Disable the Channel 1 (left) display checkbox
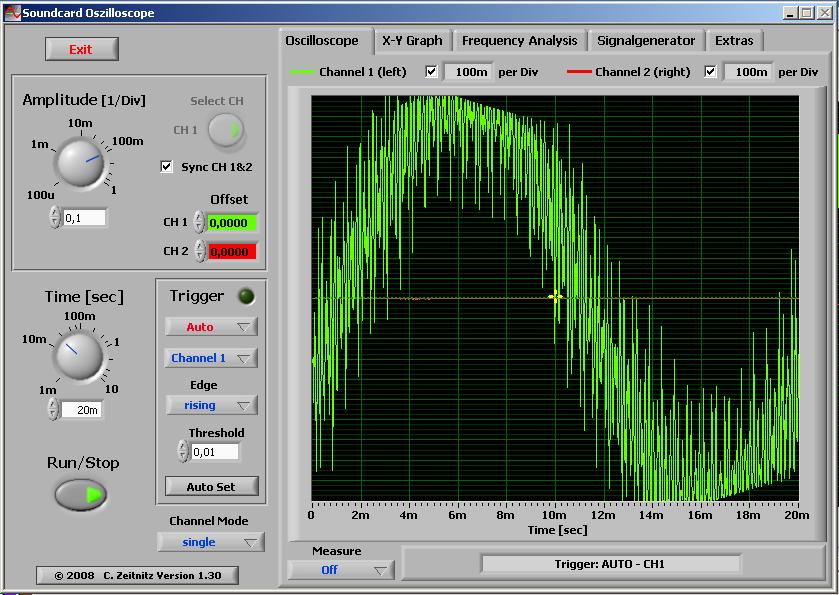 pos(431,71)
